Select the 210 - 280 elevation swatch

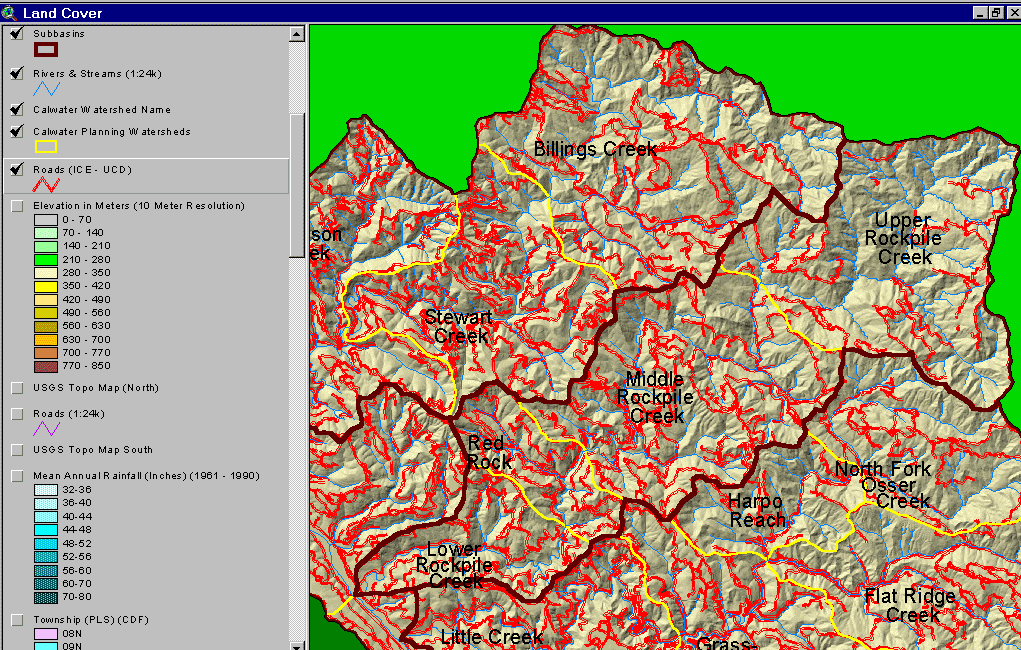[46, 260]
